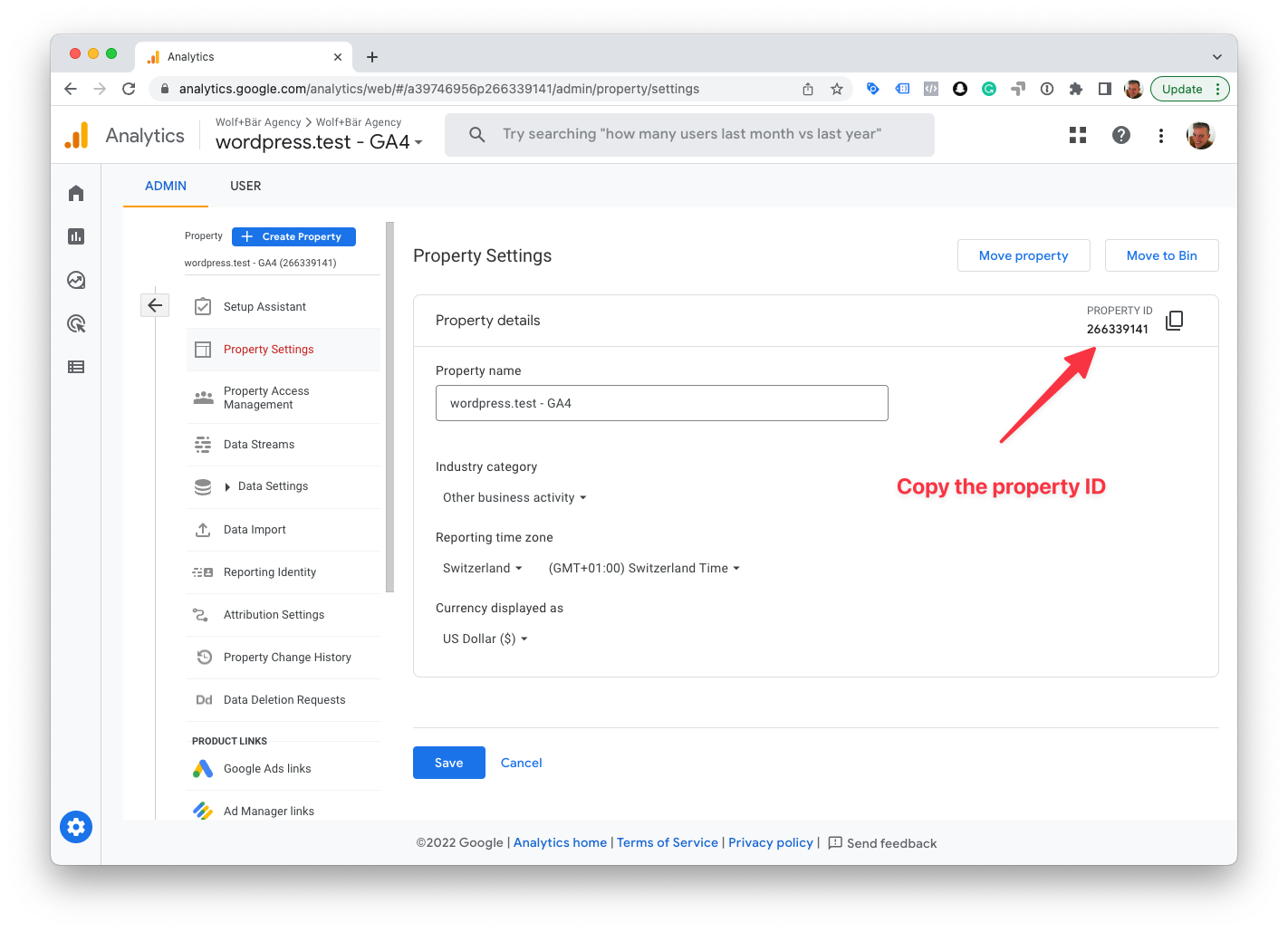The image size is (1288, 932).
Task: Open the browser tab list chevron
Action: (1217, 57)
